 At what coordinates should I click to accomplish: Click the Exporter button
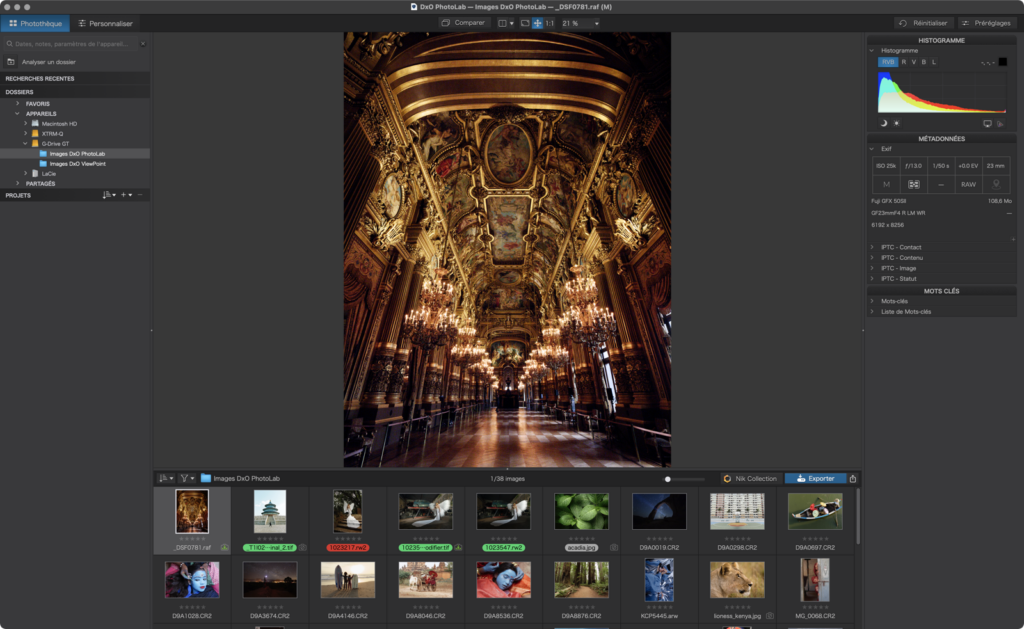point(815,479)
